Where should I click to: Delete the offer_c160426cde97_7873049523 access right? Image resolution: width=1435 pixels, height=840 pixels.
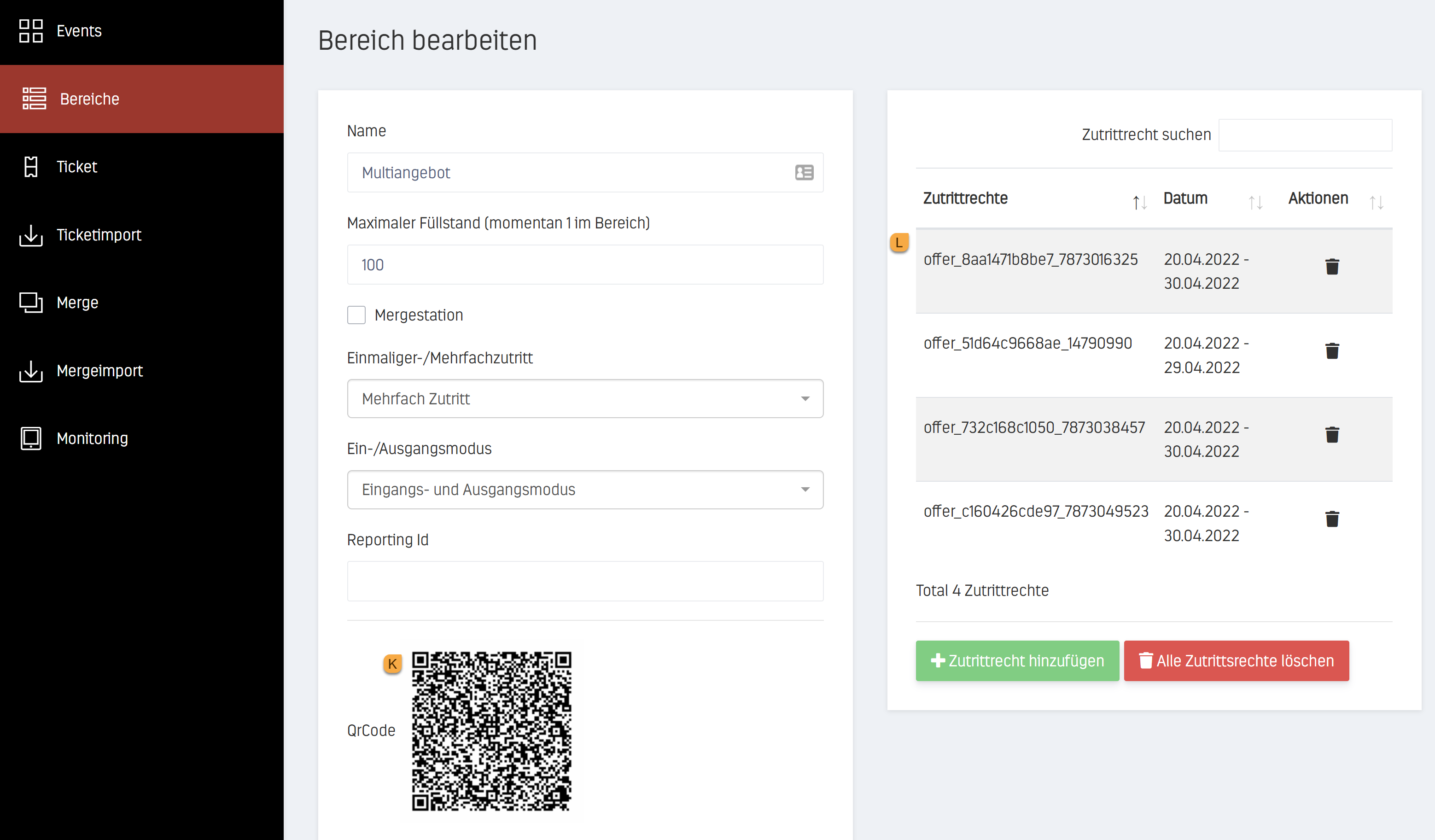(x=1331, y=519)
